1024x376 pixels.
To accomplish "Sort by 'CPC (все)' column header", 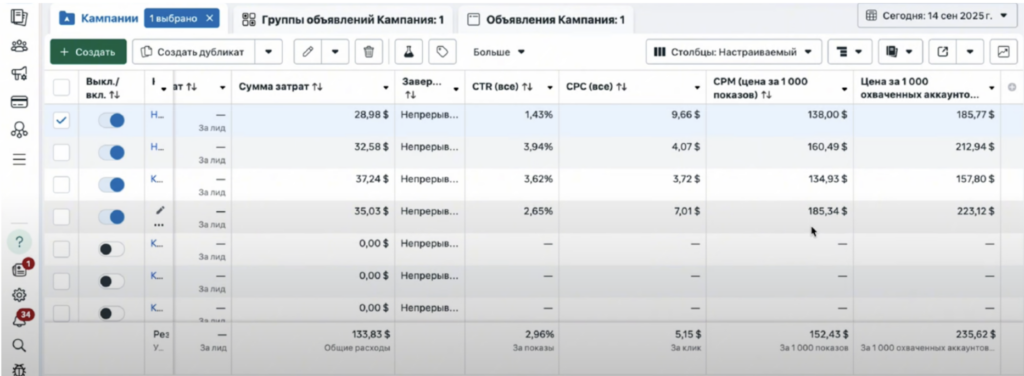I will click(596, 87).
